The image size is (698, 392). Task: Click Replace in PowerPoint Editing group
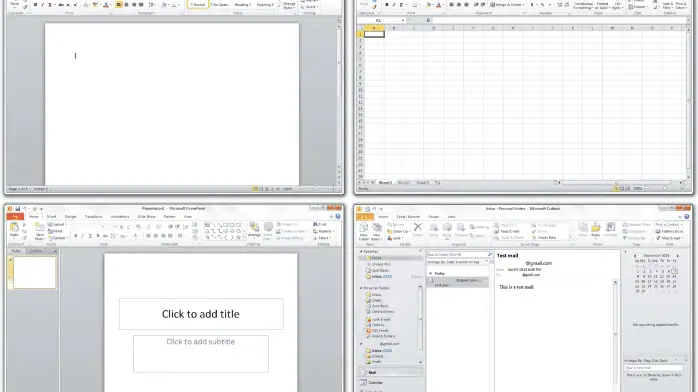[324, 231]
